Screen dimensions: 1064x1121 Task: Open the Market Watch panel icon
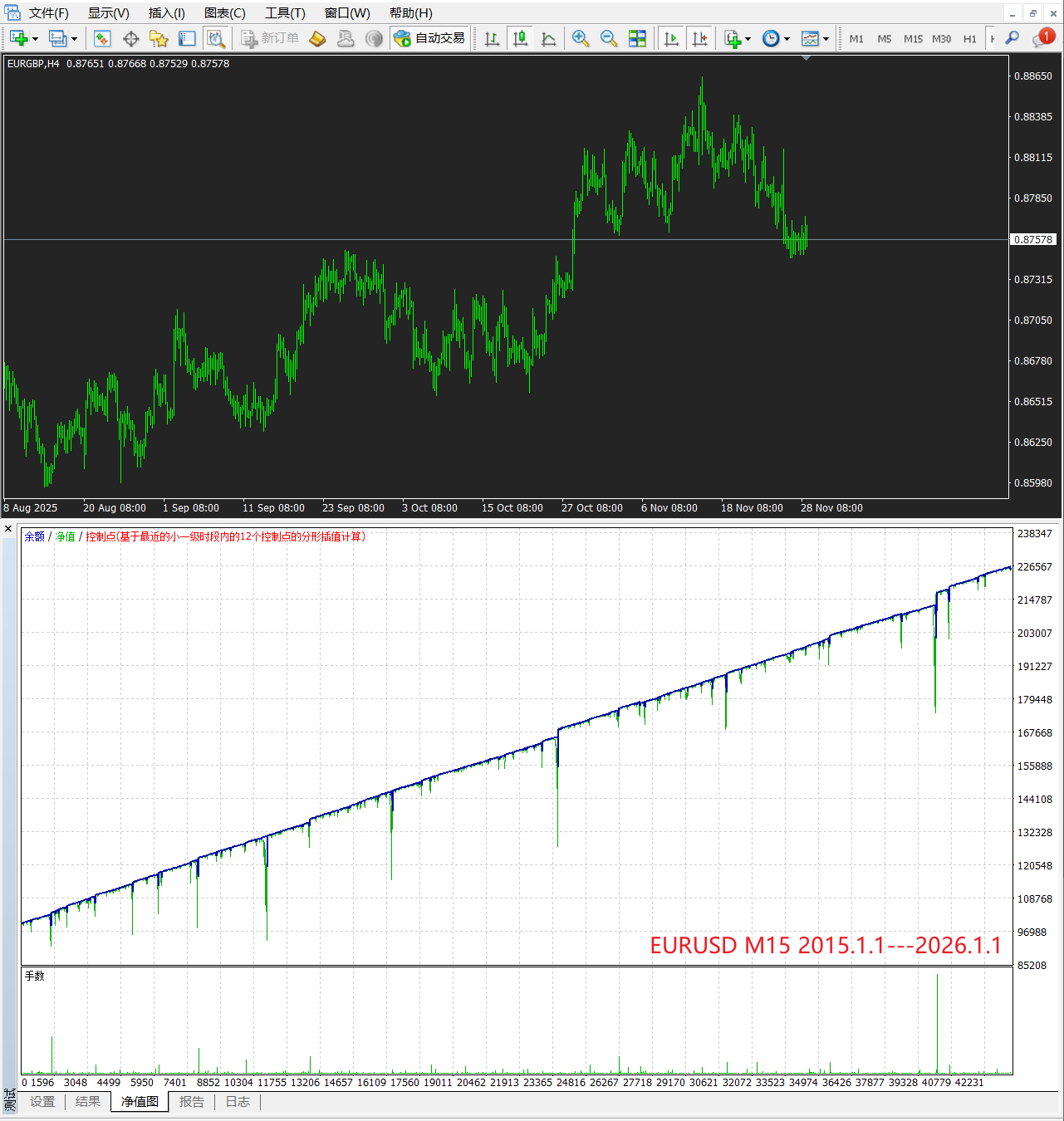tap(102, 39)
